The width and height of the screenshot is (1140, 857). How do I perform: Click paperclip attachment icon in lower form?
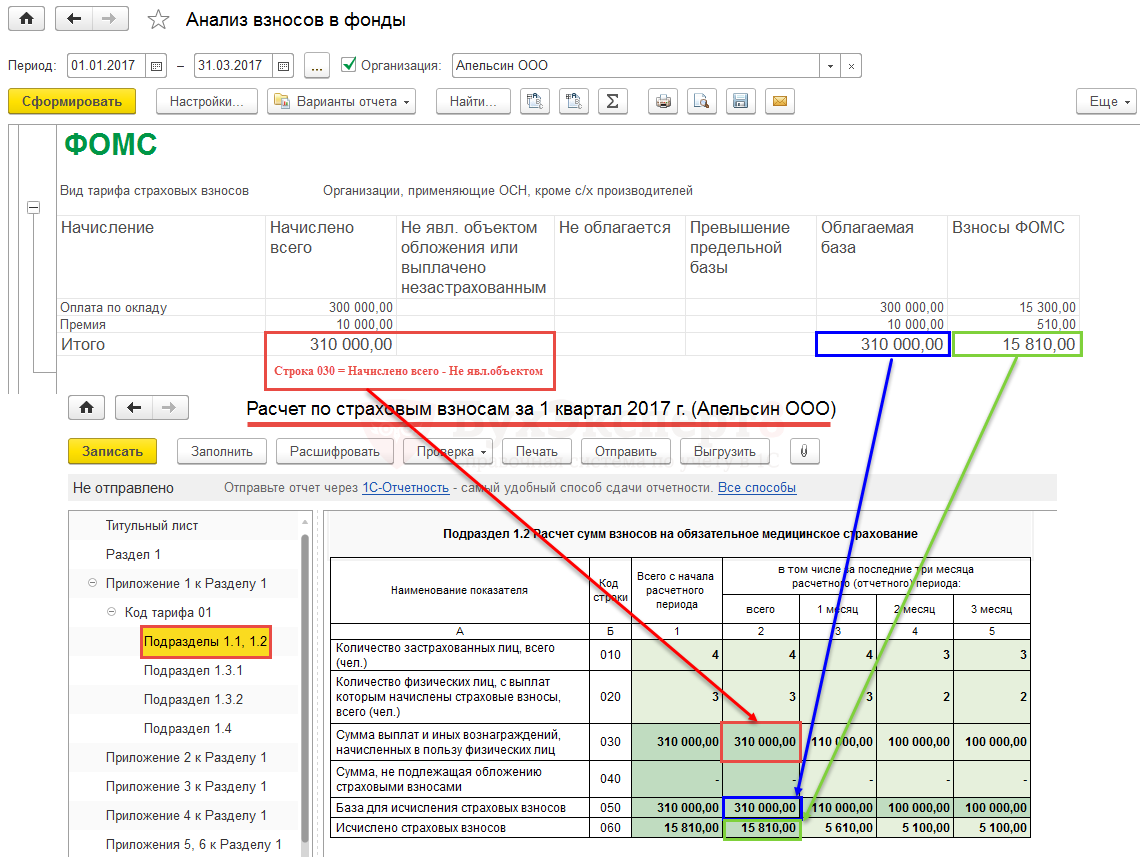coord(804,451)
